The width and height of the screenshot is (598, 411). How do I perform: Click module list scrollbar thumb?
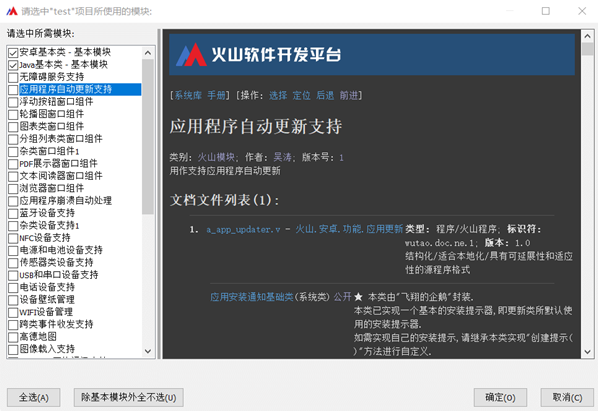(148, 136)
